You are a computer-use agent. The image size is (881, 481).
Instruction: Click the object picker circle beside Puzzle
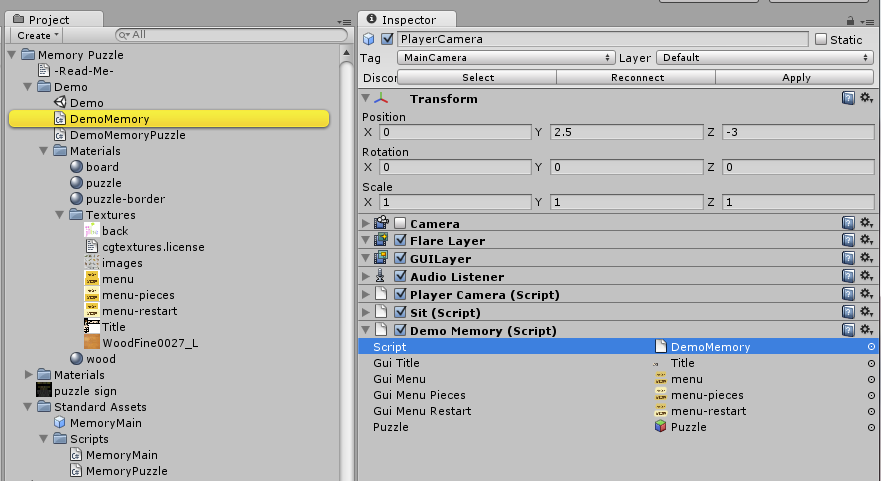[x=871, y=427]
